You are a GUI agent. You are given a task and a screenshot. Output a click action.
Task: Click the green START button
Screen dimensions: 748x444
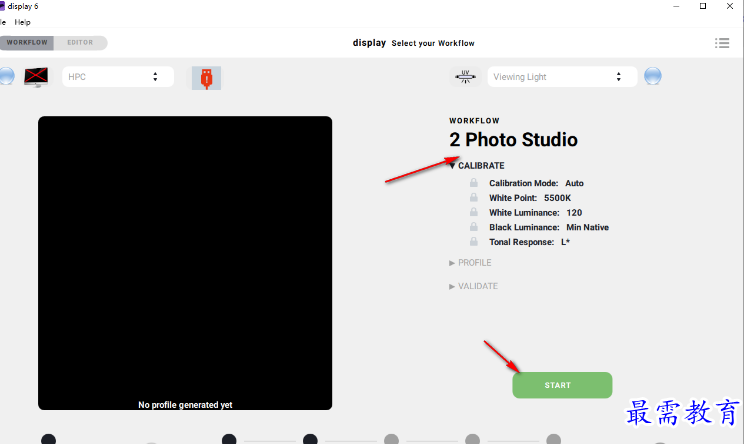[562, 385]
